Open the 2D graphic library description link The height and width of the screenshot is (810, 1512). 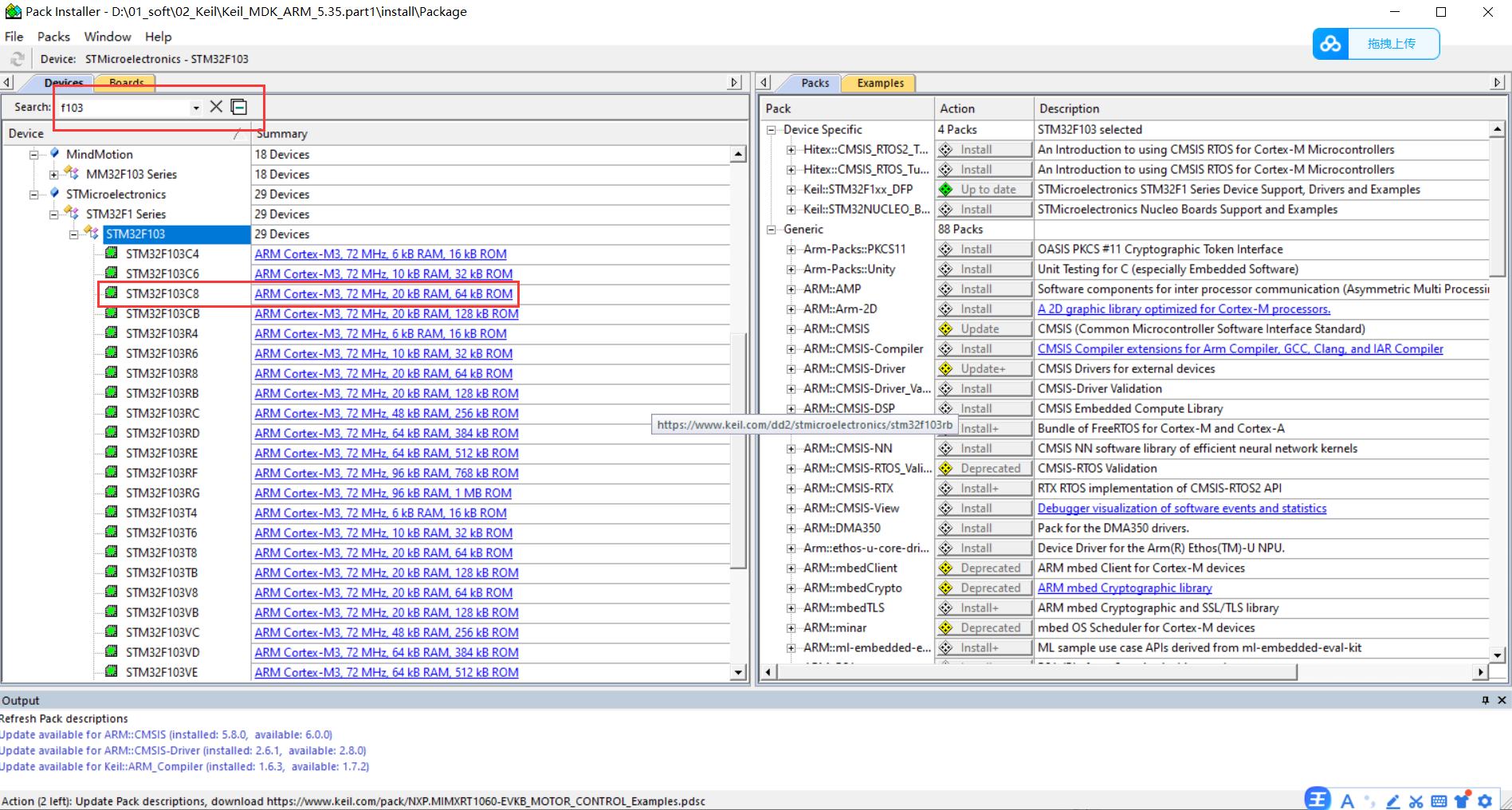click(x=1184, y=309)
